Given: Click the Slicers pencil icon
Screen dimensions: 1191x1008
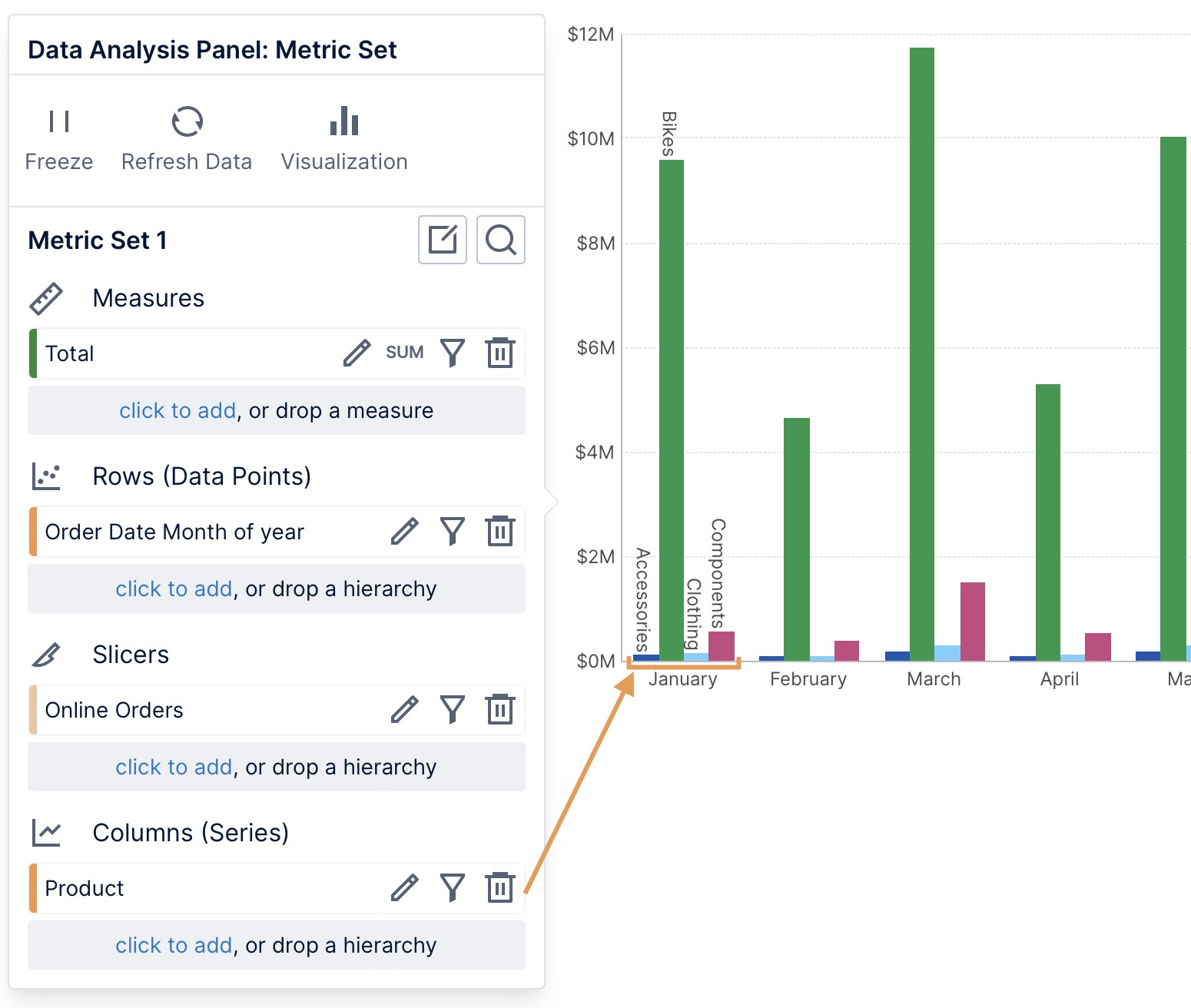Looking at the screenshot, I should click(46, 654).
